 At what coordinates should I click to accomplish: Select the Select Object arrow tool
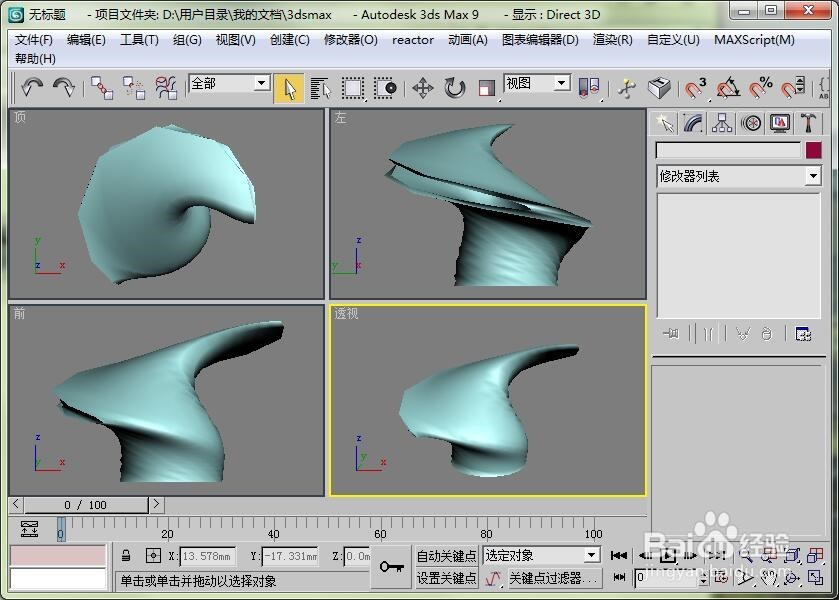click(288, 88)
